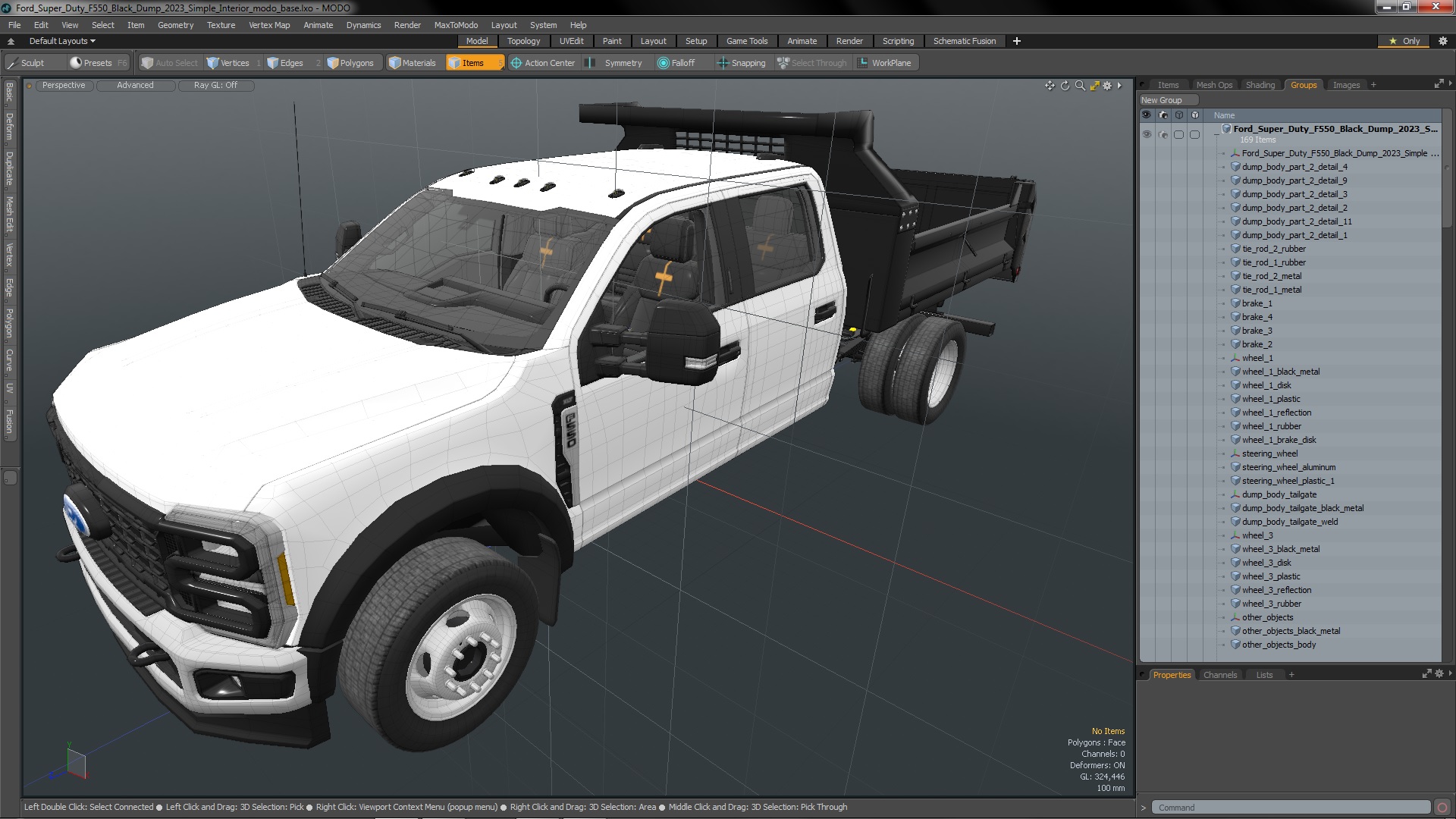Switch to Vertices selection mode

pos(228,63)
